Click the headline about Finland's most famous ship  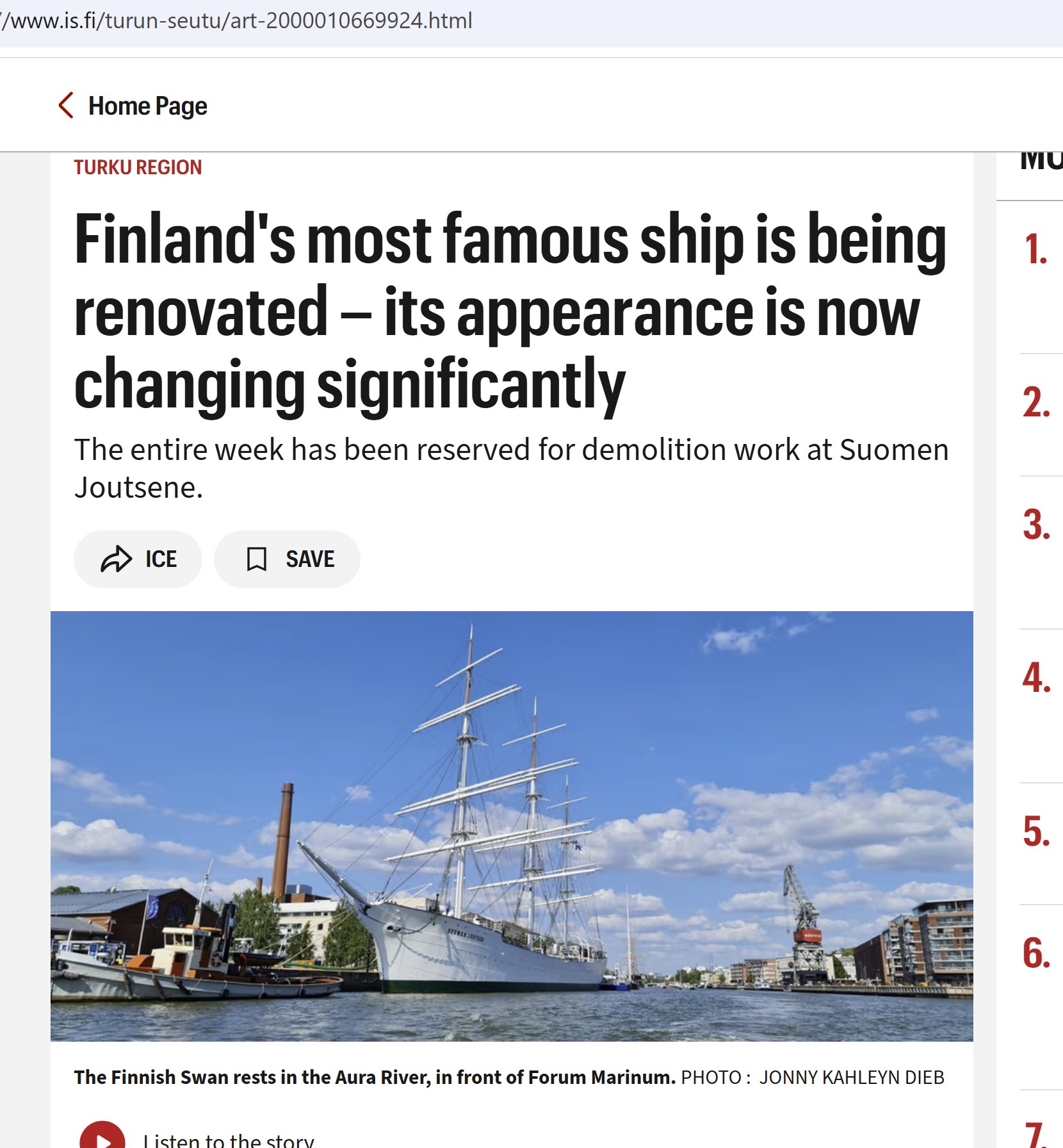tap(509, 311)
